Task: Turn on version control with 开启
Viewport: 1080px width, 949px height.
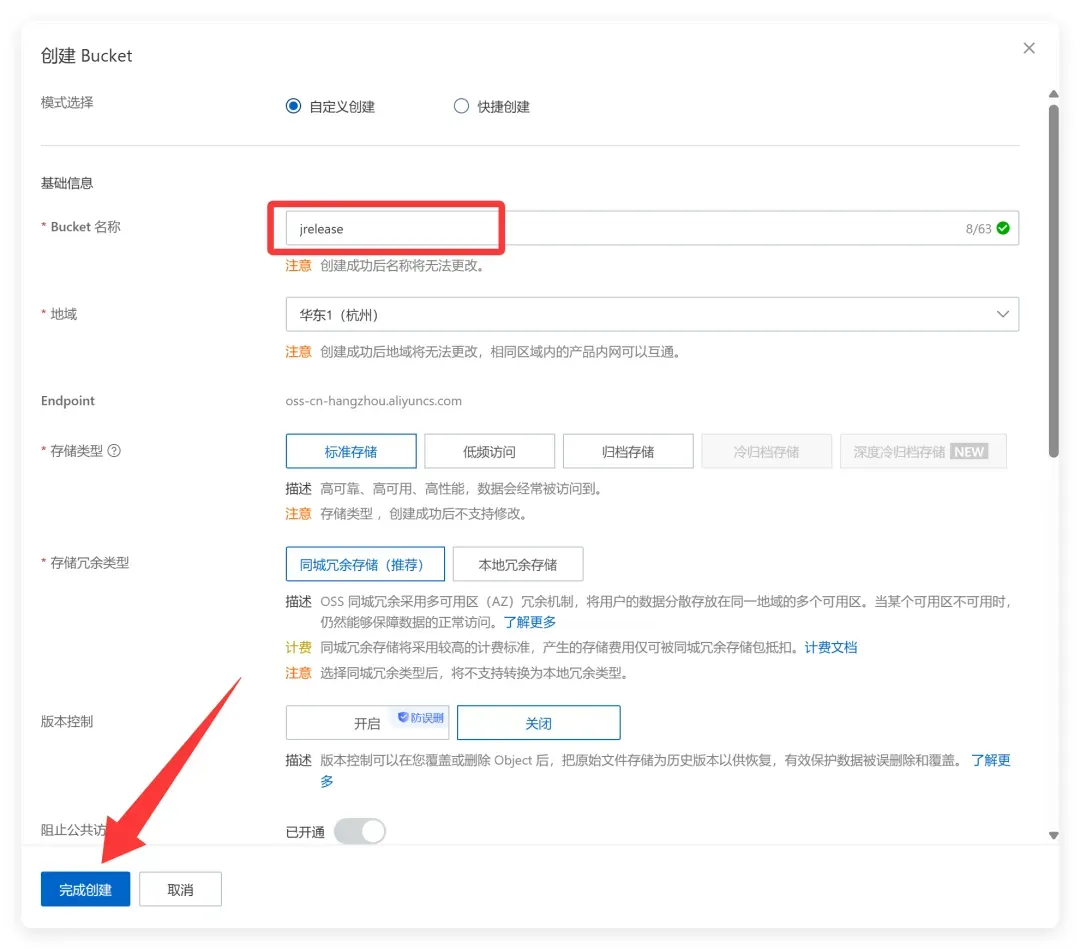Action: tap(367, 722)
